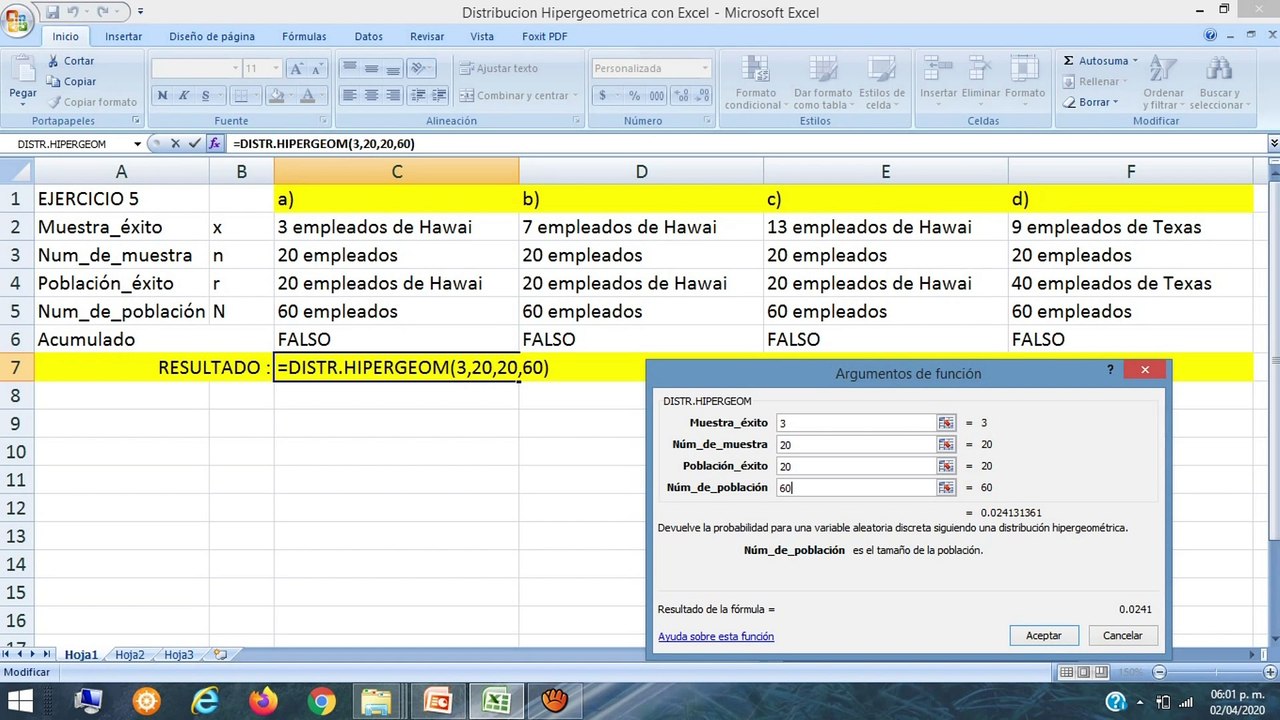
Task: Open Firefox from the taskbar
Action: [264, 701]
